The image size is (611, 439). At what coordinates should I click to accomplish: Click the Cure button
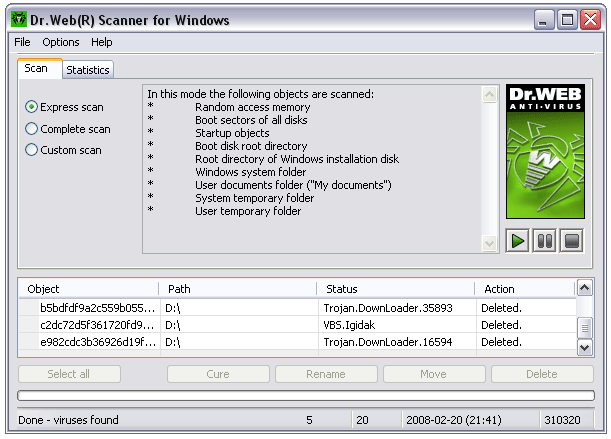pos(218,374)
